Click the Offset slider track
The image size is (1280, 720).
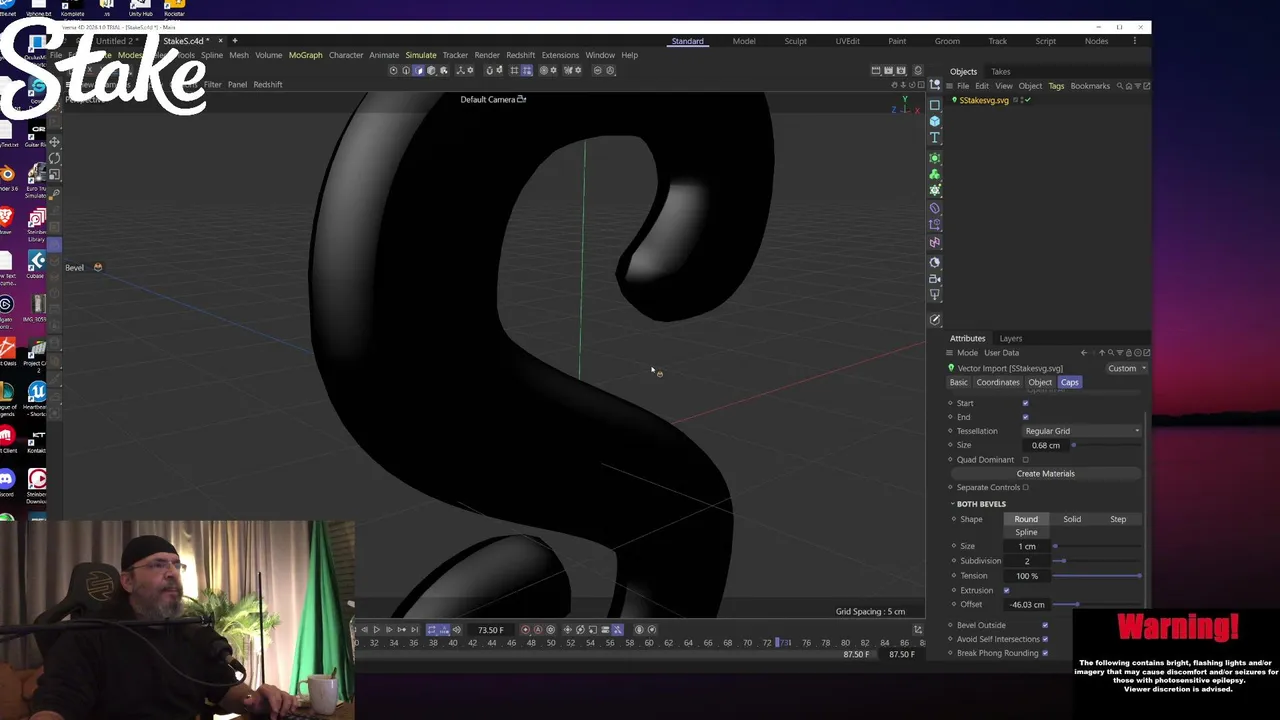coord(1096,604)
